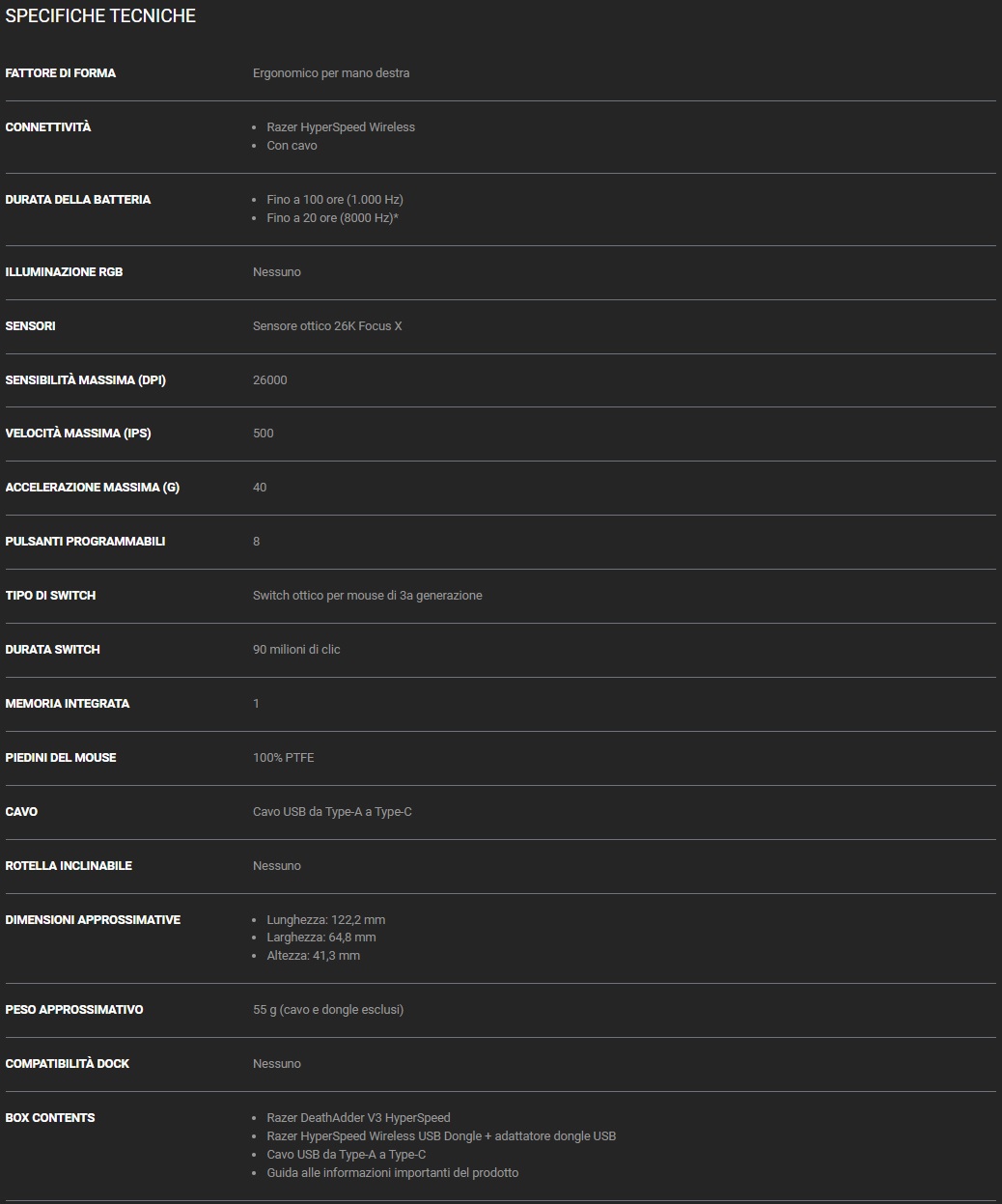Image resolution: width=1002 pixels, height=1204 pixels.
Task: Select the Razer HyperSpeed Wireless text
Action: tap(341, 127)
